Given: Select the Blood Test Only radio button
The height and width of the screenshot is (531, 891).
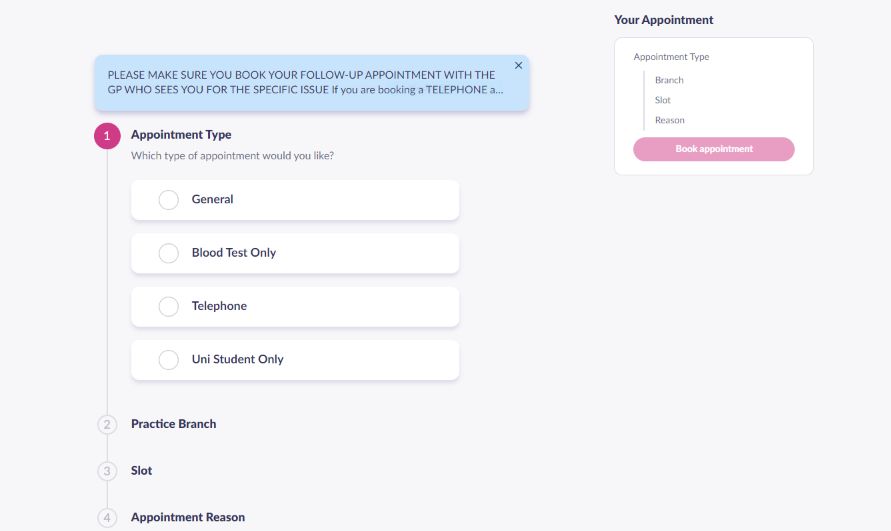Looking at the screenshot, I should (168, 253).
